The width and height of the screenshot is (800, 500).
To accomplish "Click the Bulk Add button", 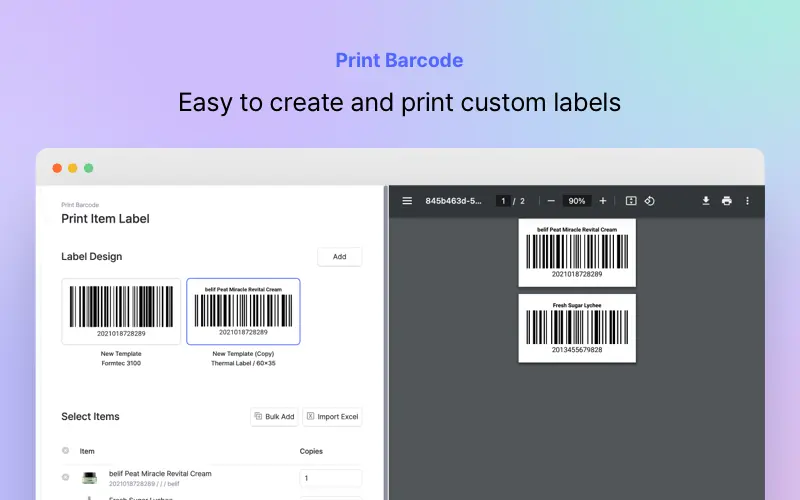I will [x=274, y=416].
